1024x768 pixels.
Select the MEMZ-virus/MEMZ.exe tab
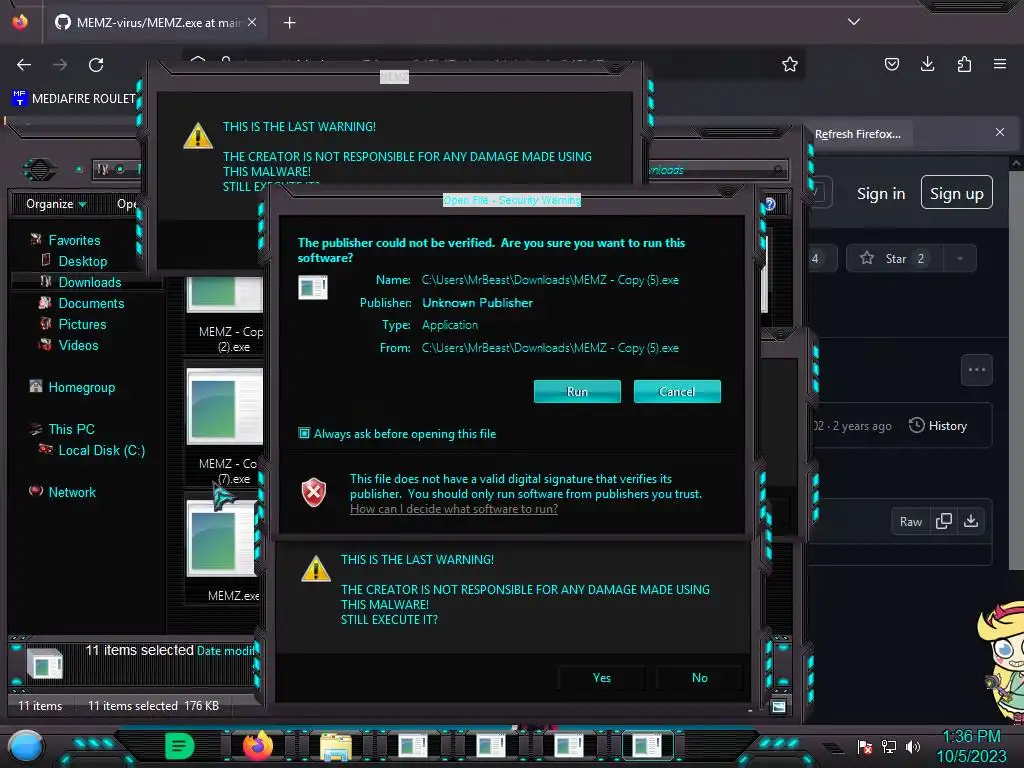pos(157,22)
